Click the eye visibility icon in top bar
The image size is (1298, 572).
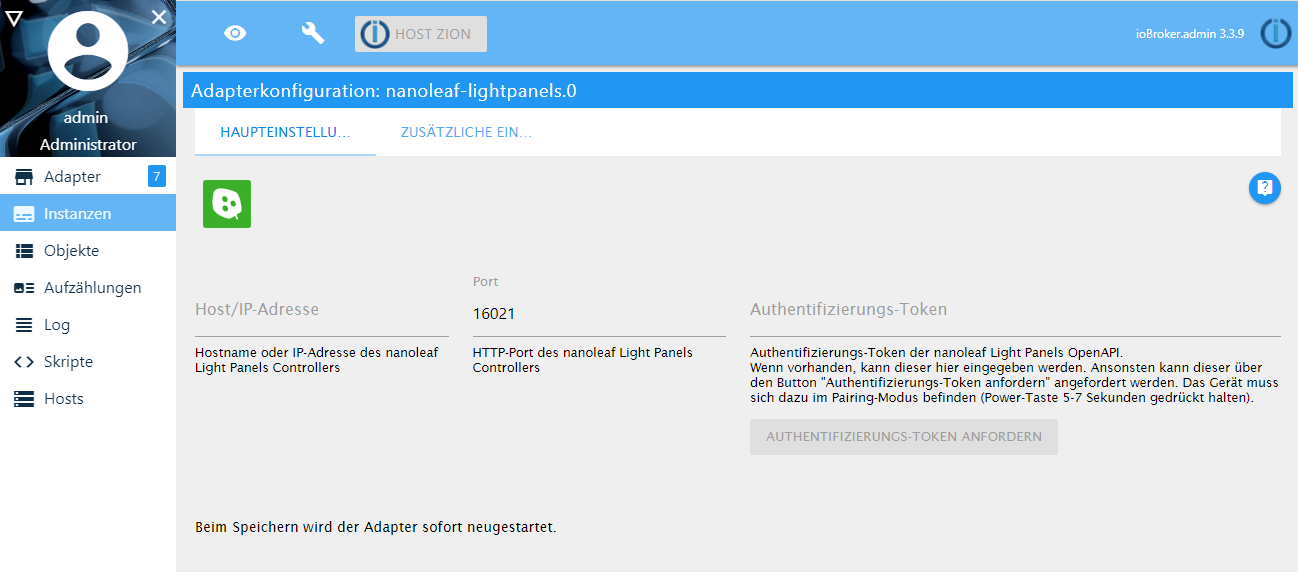(235, 33)
